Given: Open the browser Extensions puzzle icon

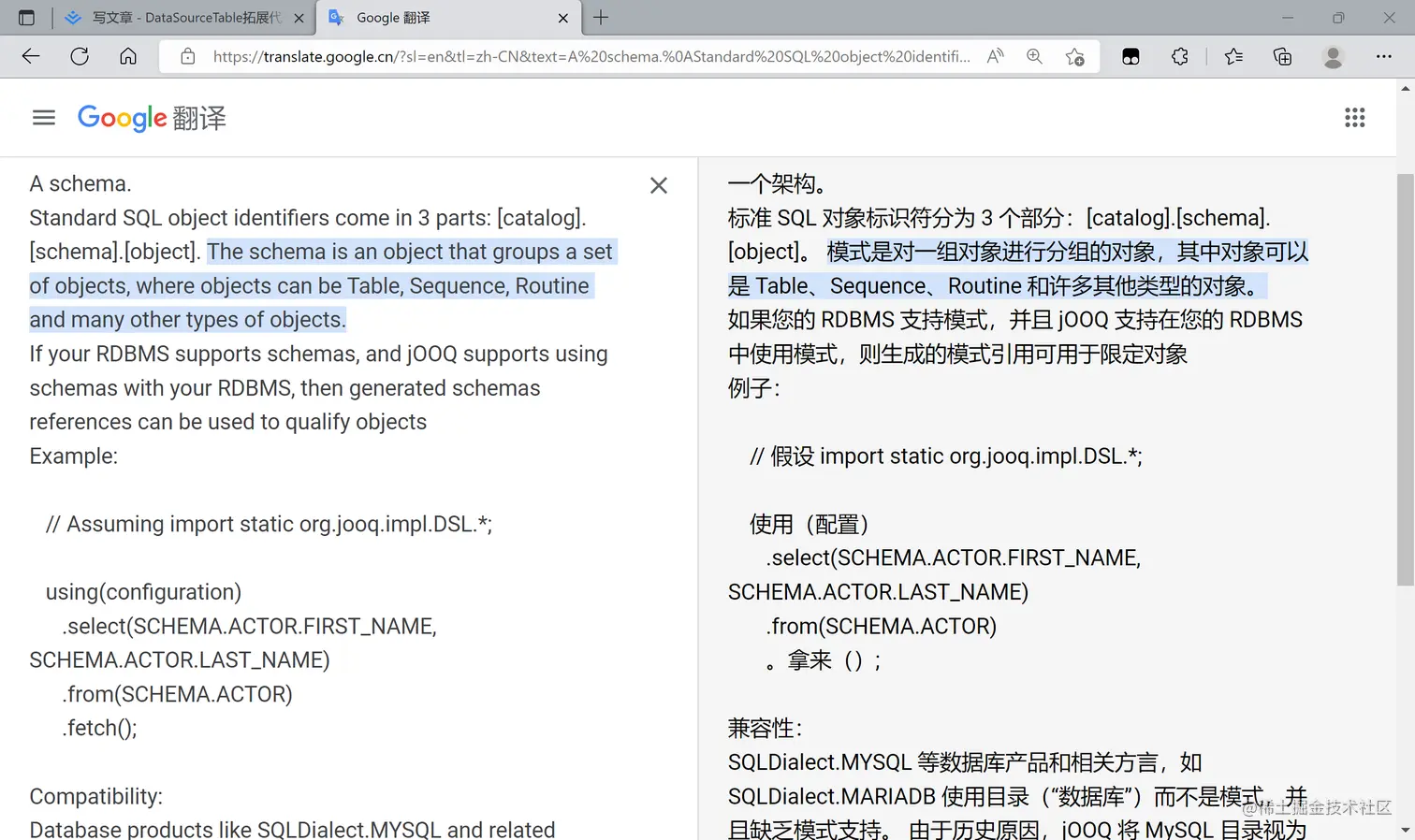Looking at the screenshot, I should click(x=1180, y=56).
